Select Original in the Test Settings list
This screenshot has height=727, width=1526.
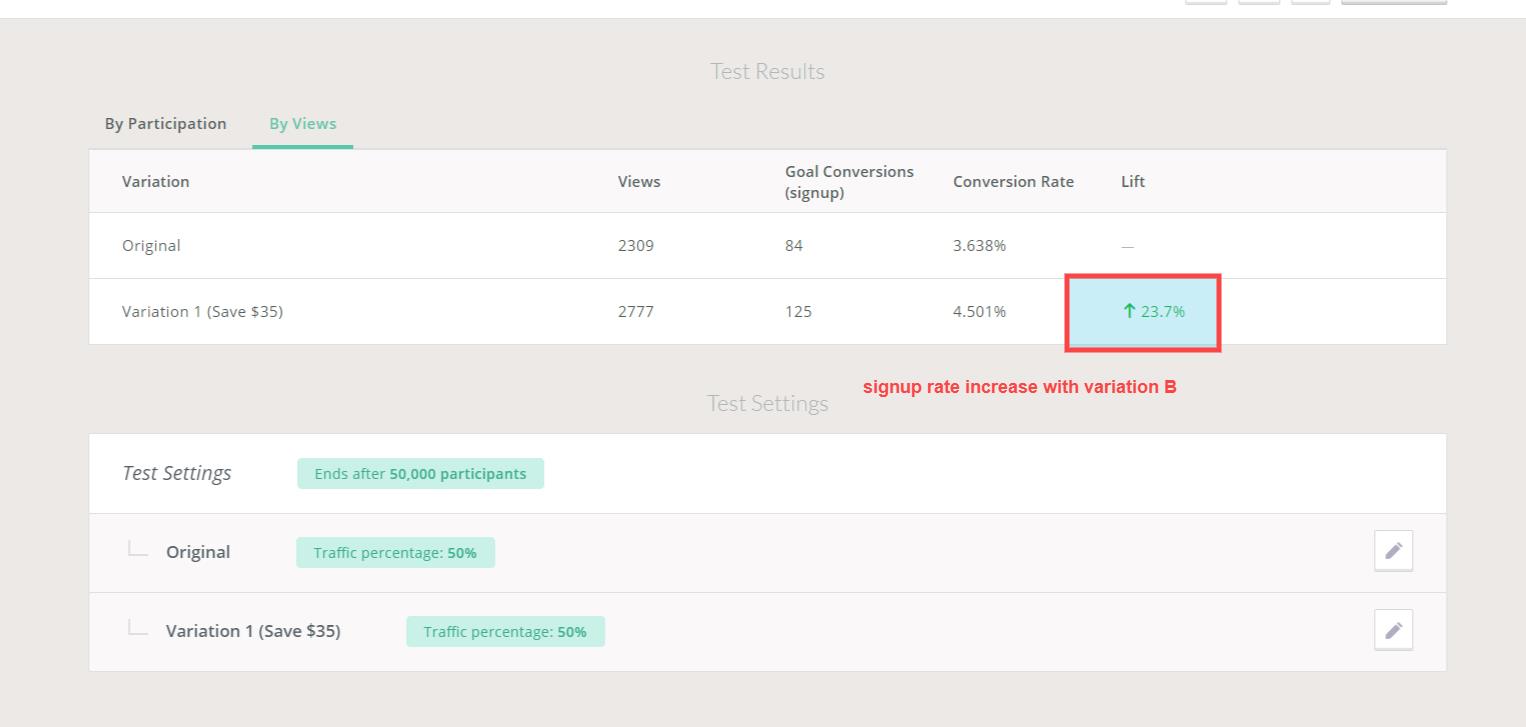point(198,552)
